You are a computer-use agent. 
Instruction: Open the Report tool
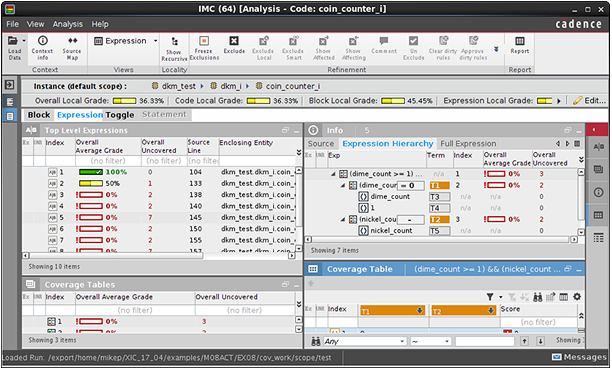tap(519, 45)
